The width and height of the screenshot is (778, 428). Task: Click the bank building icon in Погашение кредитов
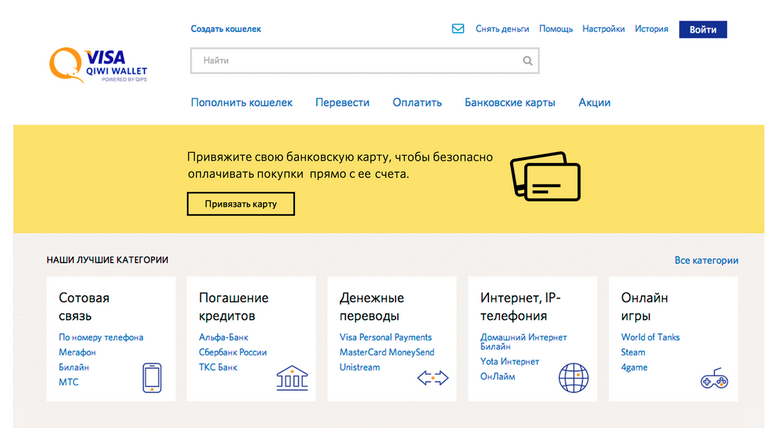[292, 378]
